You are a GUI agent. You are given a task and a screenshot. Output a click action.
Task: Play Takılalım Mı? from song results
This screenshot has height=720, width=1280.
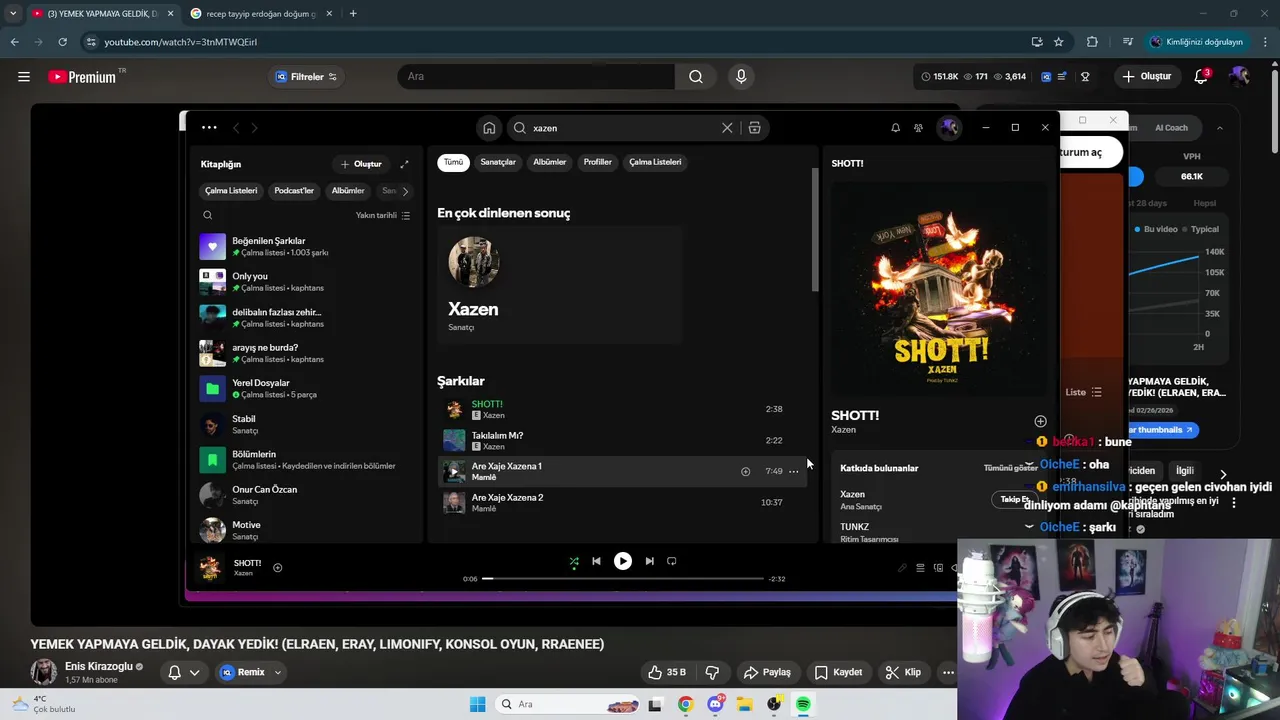tap(454, 440)
